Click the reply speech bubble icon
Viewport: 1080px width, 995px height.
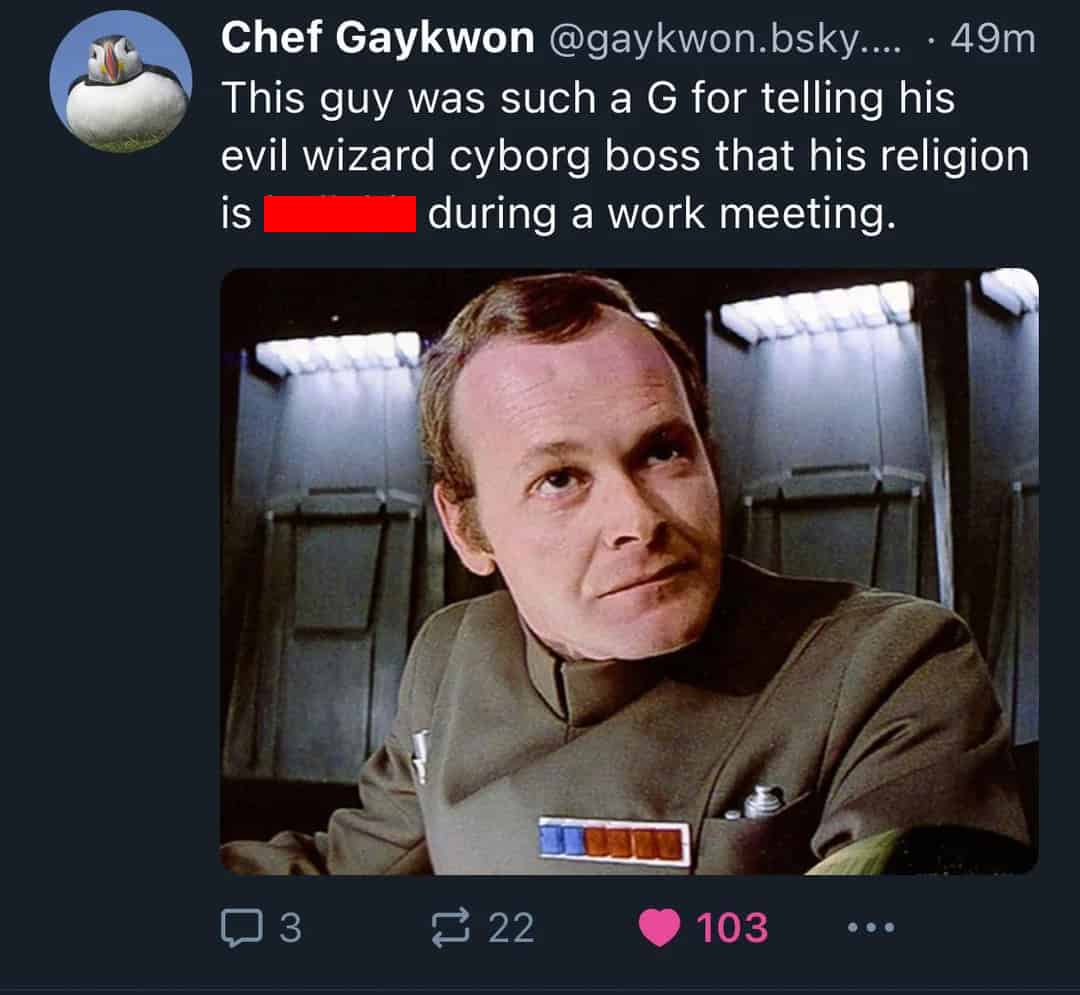239,928
